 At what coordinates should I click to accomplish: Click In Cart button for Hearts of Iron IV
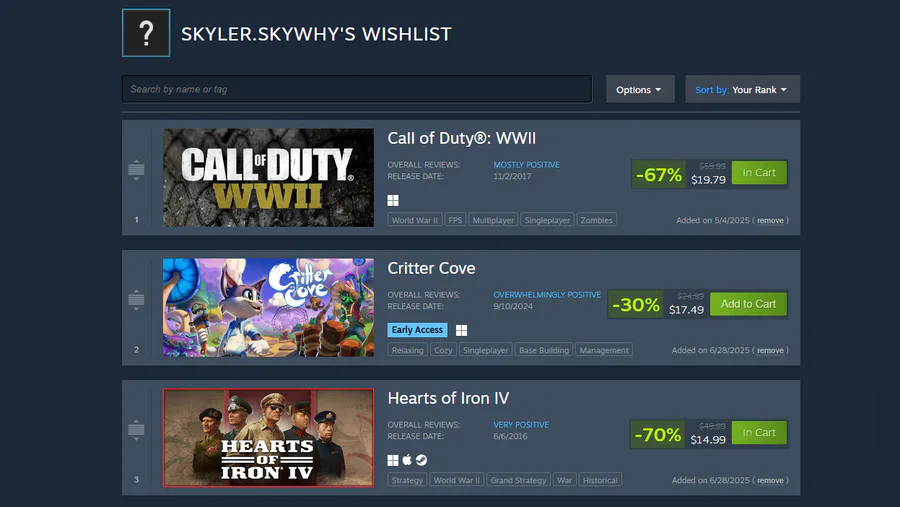pos(759,433)
